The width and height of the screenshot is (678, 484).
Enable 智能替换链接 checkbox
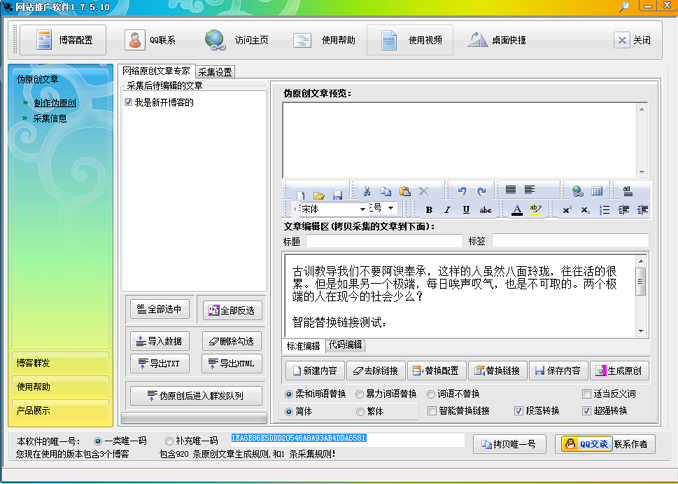point(432,411)
